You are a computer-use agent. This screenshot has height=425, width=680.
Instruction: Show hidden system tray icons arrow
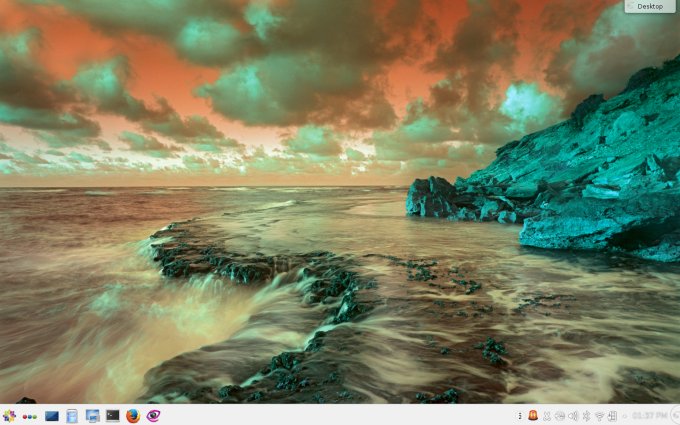625,416
